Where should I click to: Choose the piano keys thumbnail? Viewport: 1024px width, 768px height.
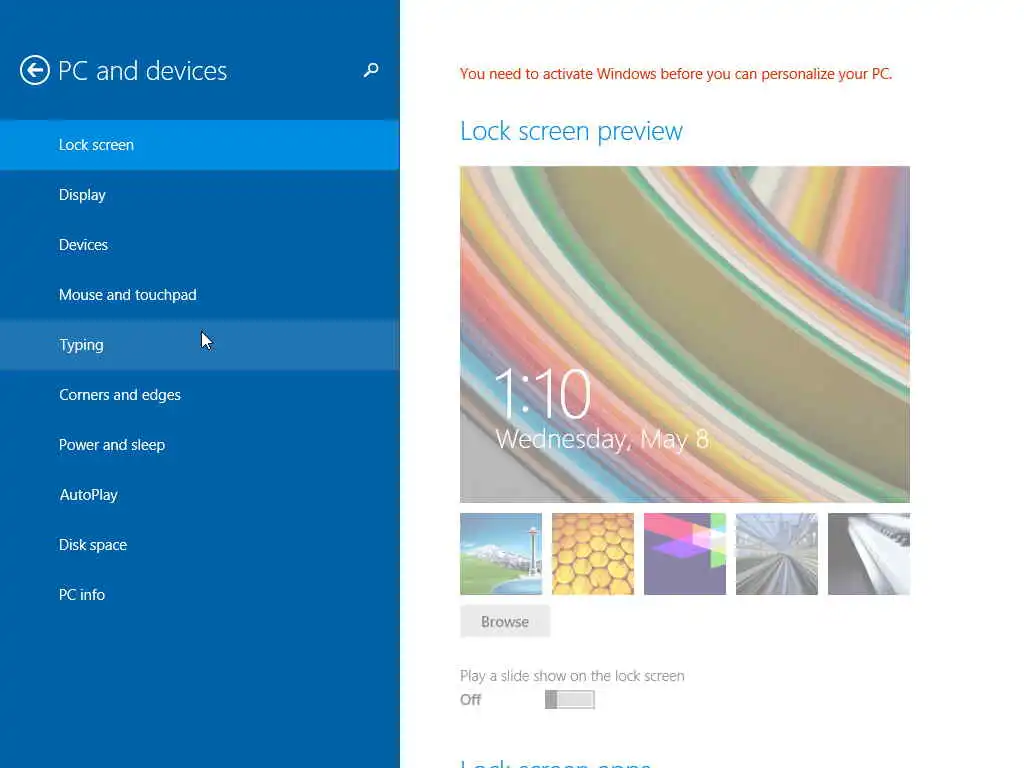click(869, 554)
